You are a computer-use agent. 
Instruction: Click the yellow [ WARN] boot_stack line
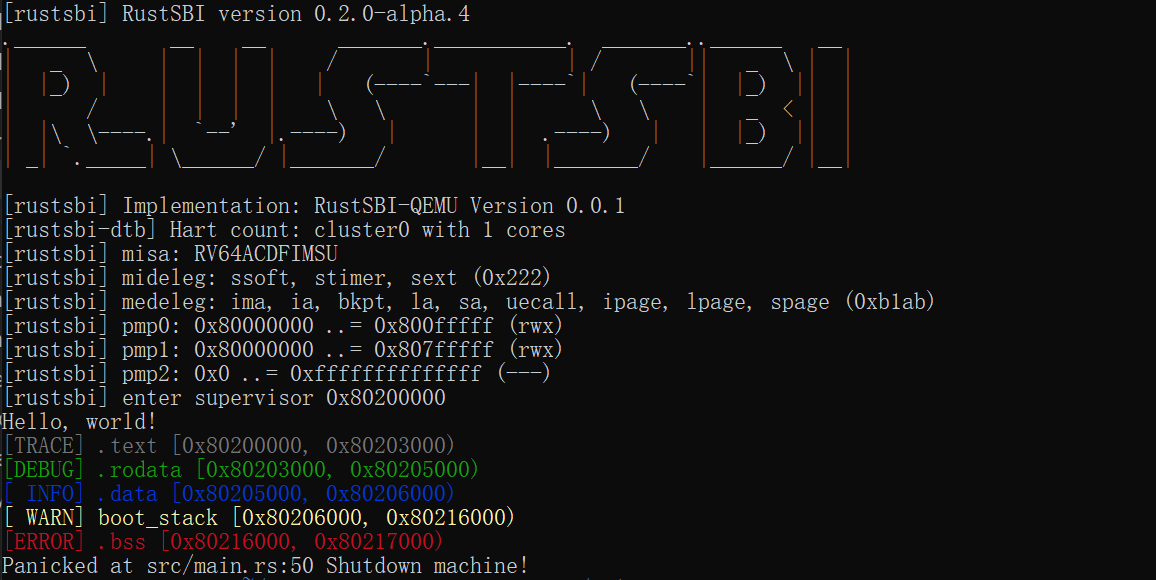coord(258,517)
